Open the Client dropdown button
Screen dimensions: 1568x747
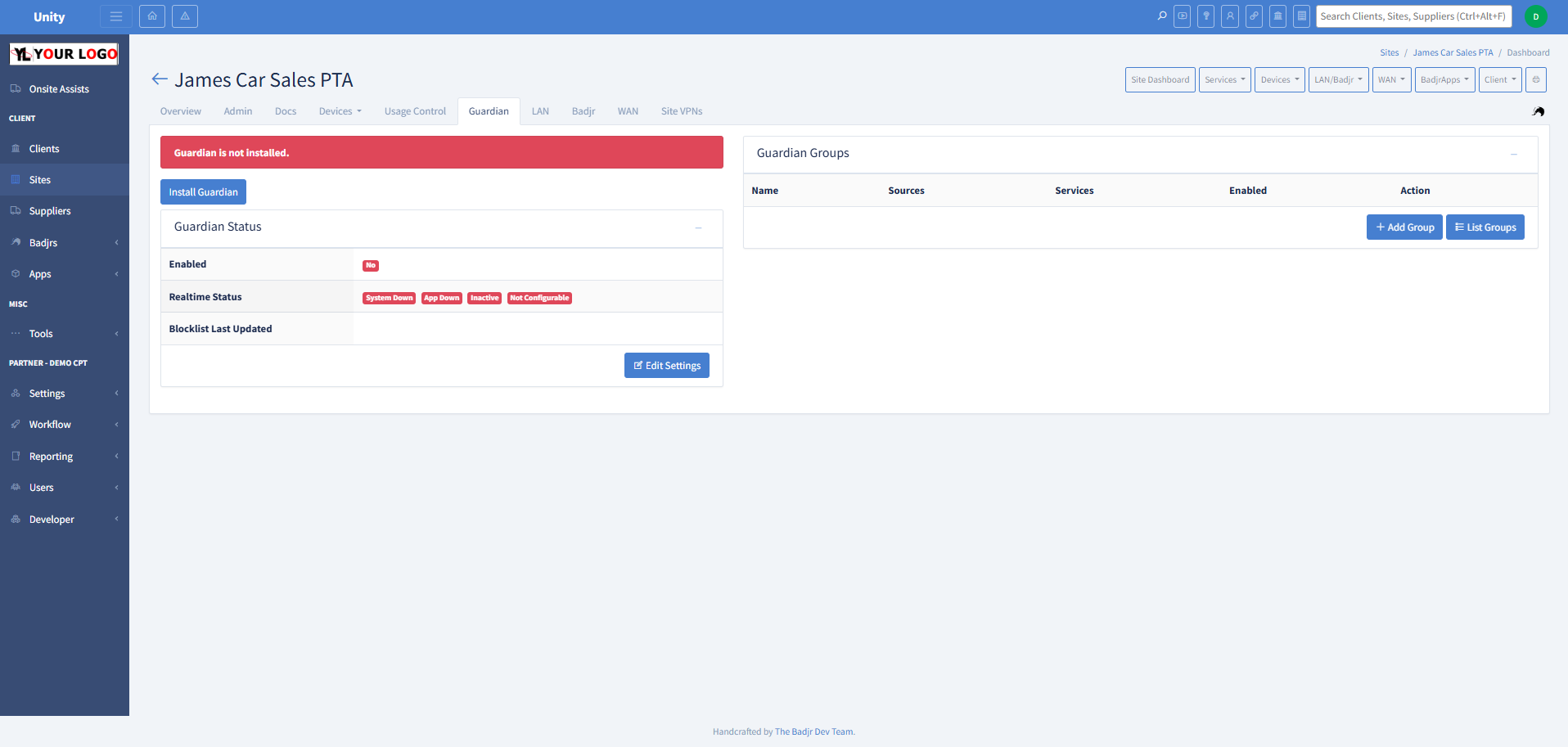pyautogui.click(x=1501, y=79)
